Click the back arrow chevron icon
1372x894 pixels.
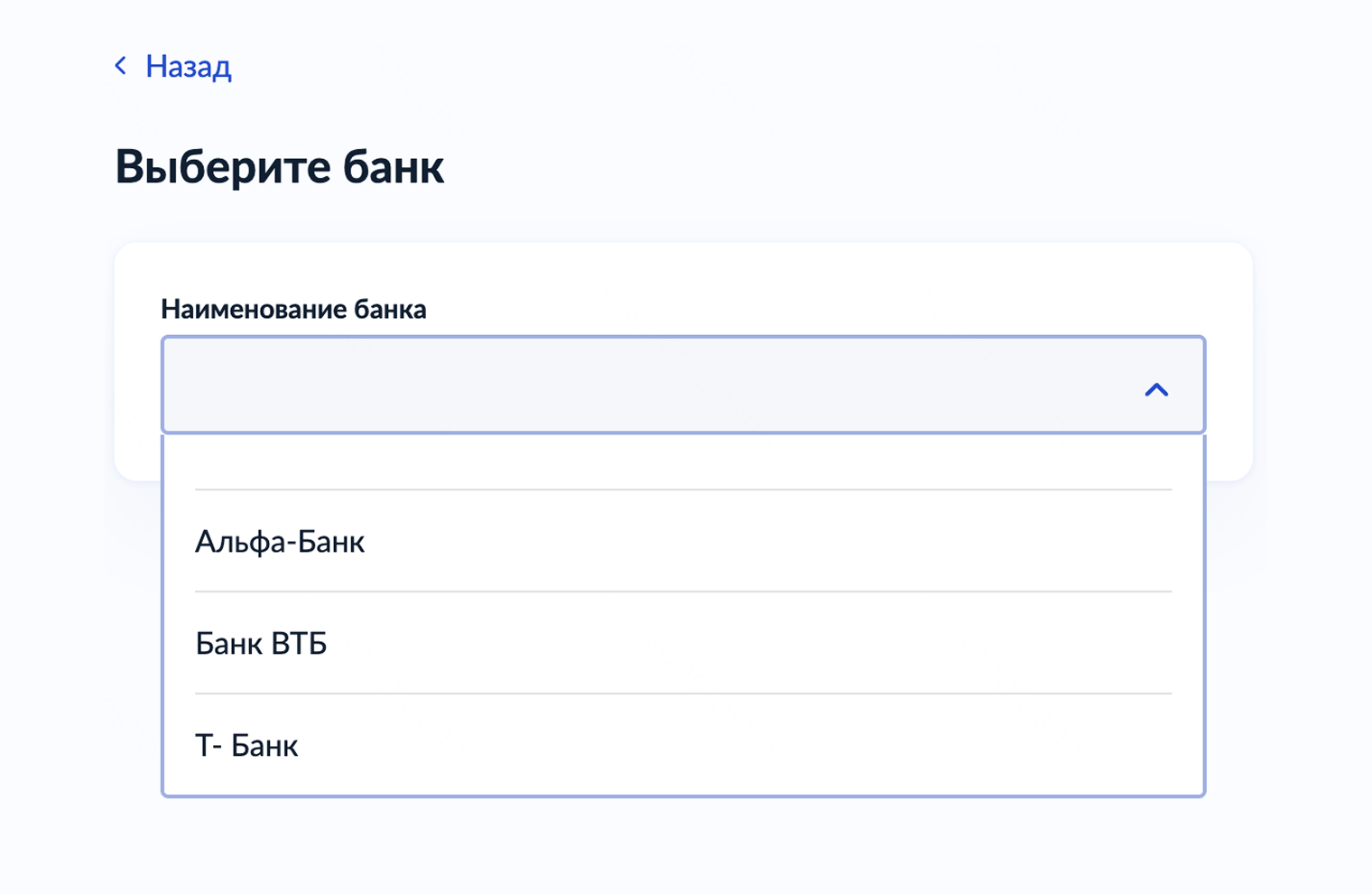(121, 66)
